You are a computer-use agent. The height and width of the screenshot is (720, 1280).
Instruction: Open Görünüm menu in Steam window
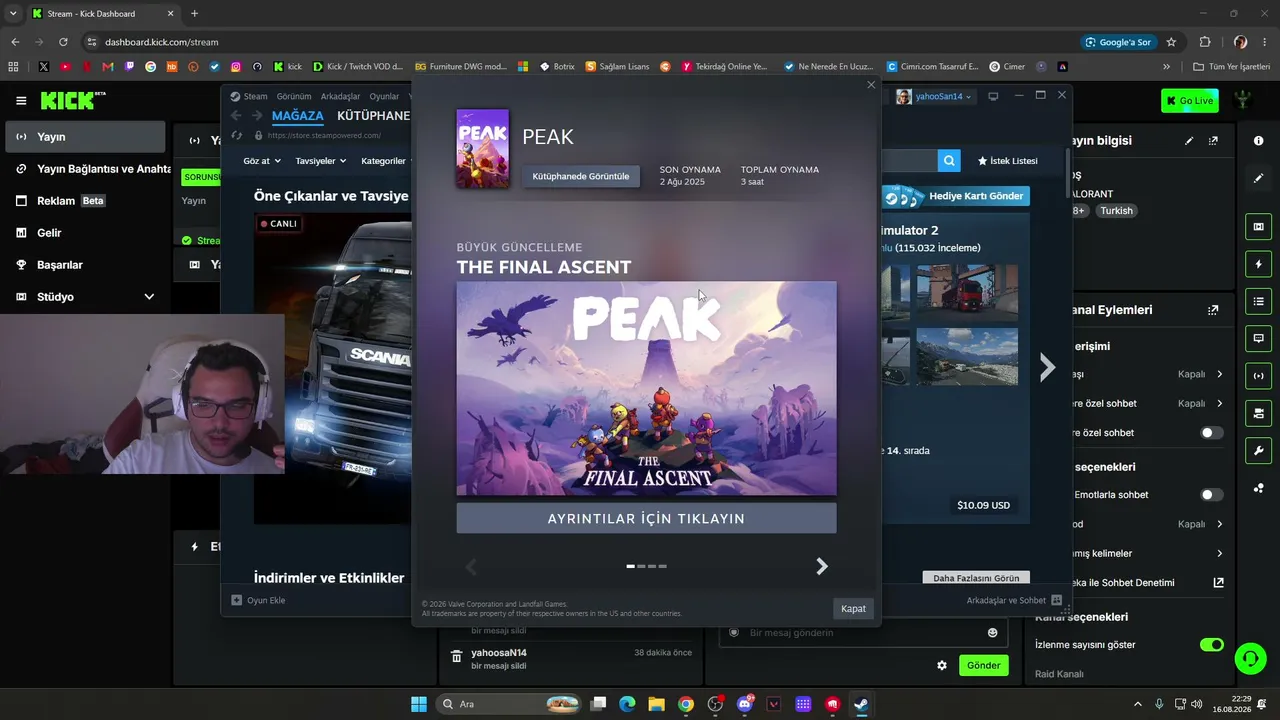294,96
